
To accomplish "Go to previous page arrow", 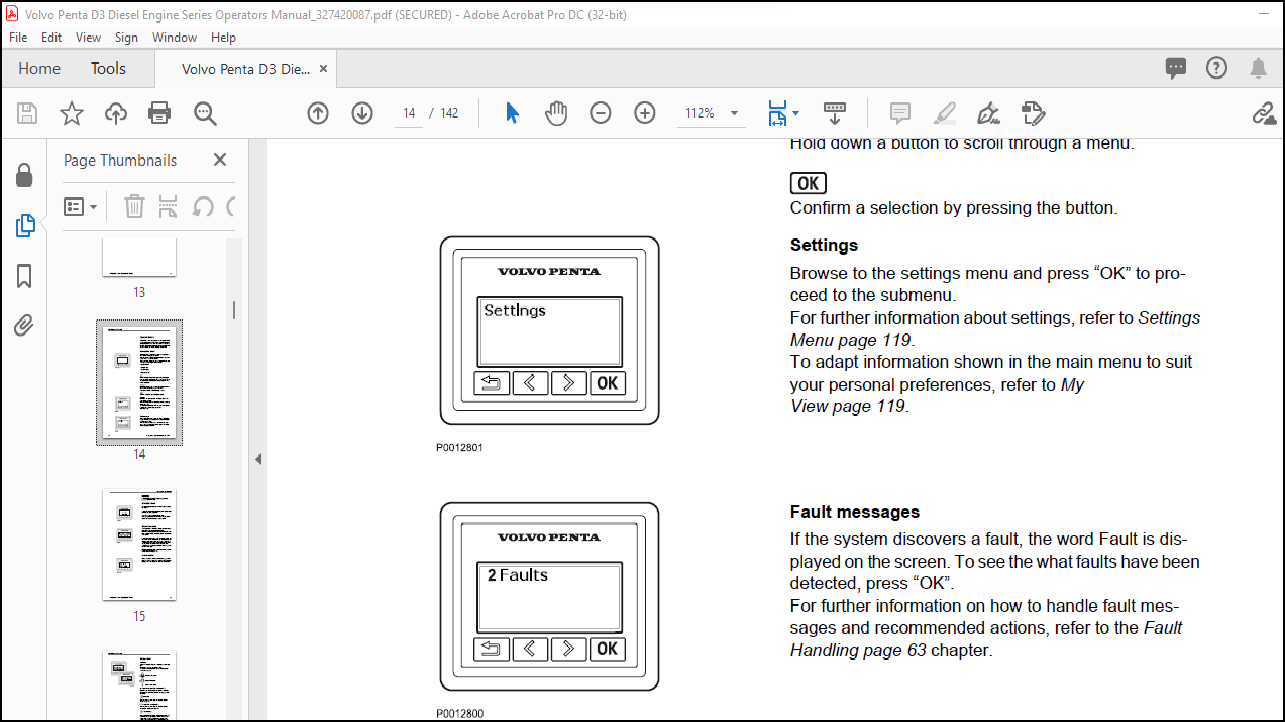I will [318, 113].
